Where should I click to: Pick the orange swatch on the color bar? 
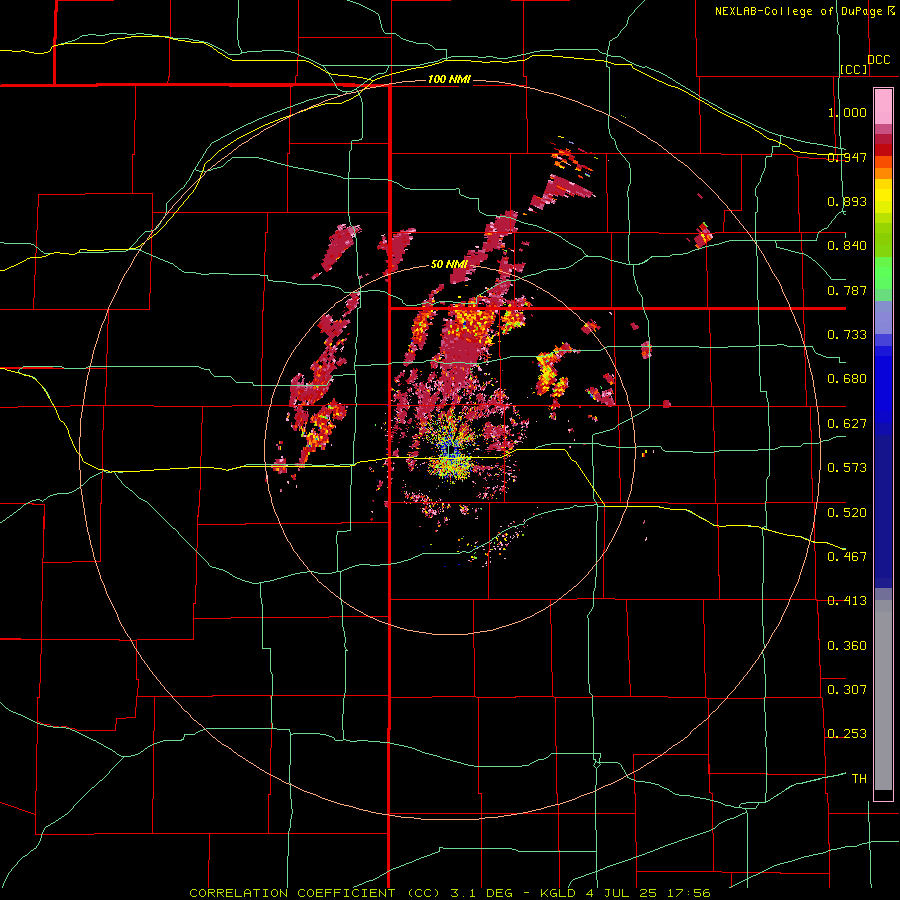(883, 173)
